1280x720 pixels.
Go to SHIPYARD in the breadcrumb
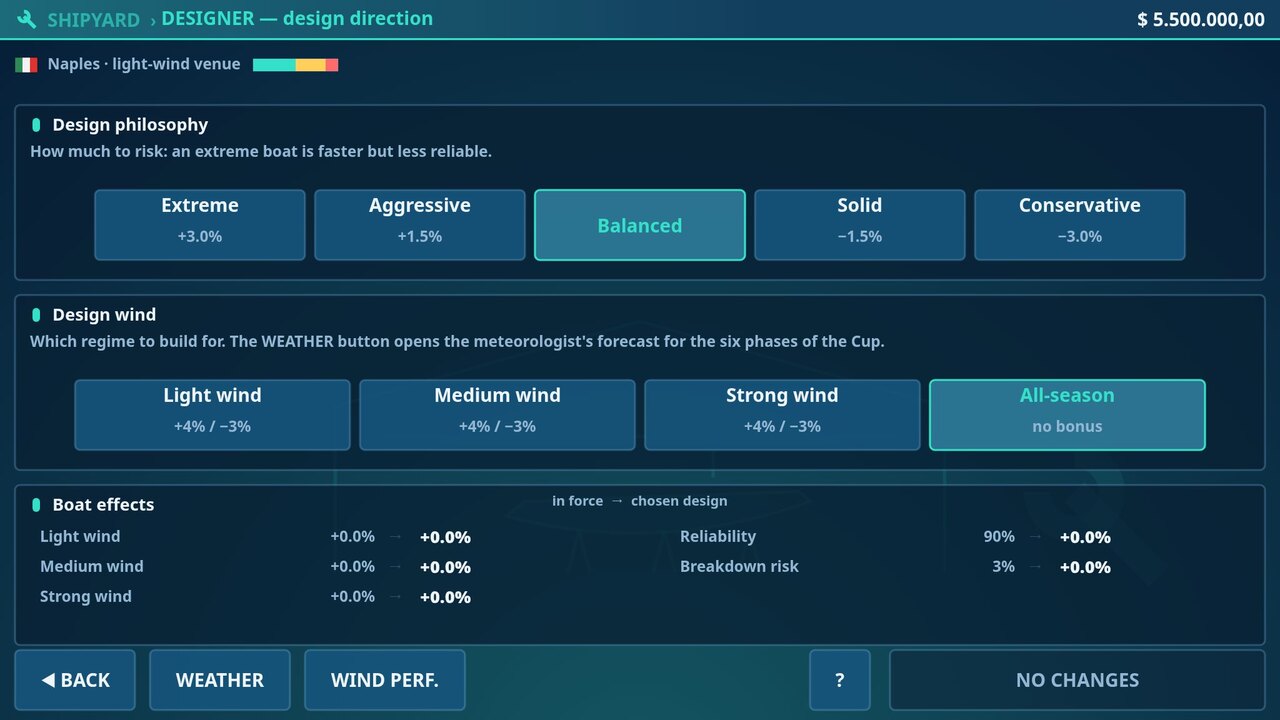93,20
